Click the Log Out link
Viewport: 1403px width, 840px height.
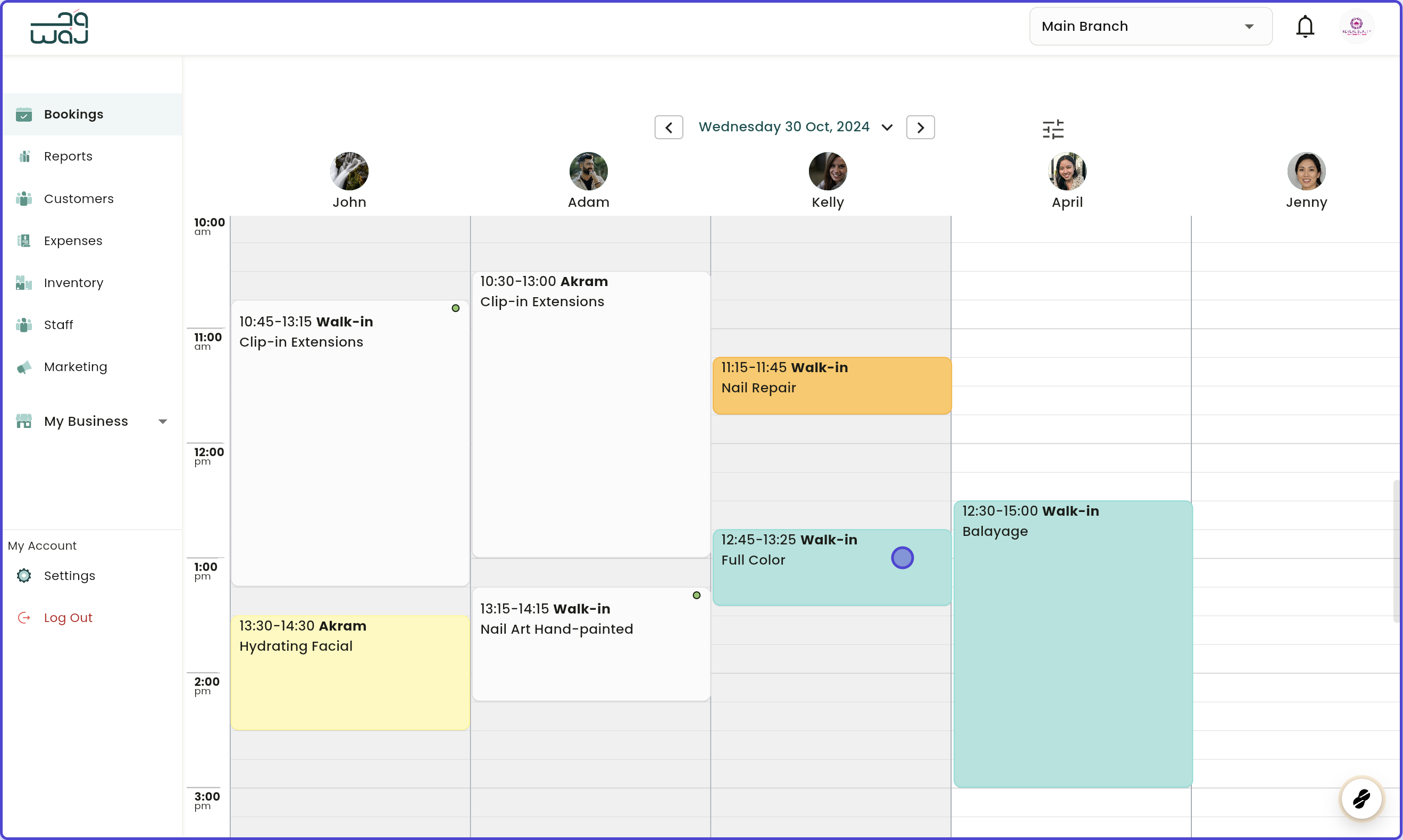click(68, 618)
